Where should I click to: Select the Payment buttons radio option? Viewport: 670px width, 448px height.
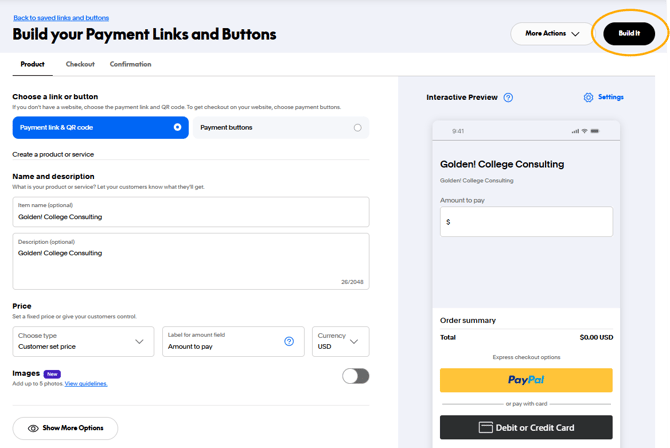pyautogui.click(x=357, y=127)
